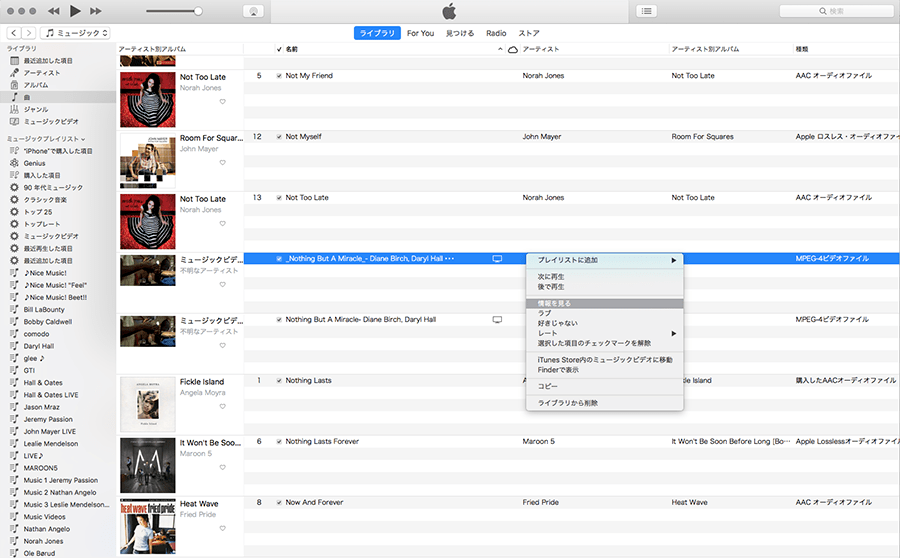This screenshot has height=558, width=900.
Task: Open the Bill LaBounty playlist
Action: (x=44, y=309)
